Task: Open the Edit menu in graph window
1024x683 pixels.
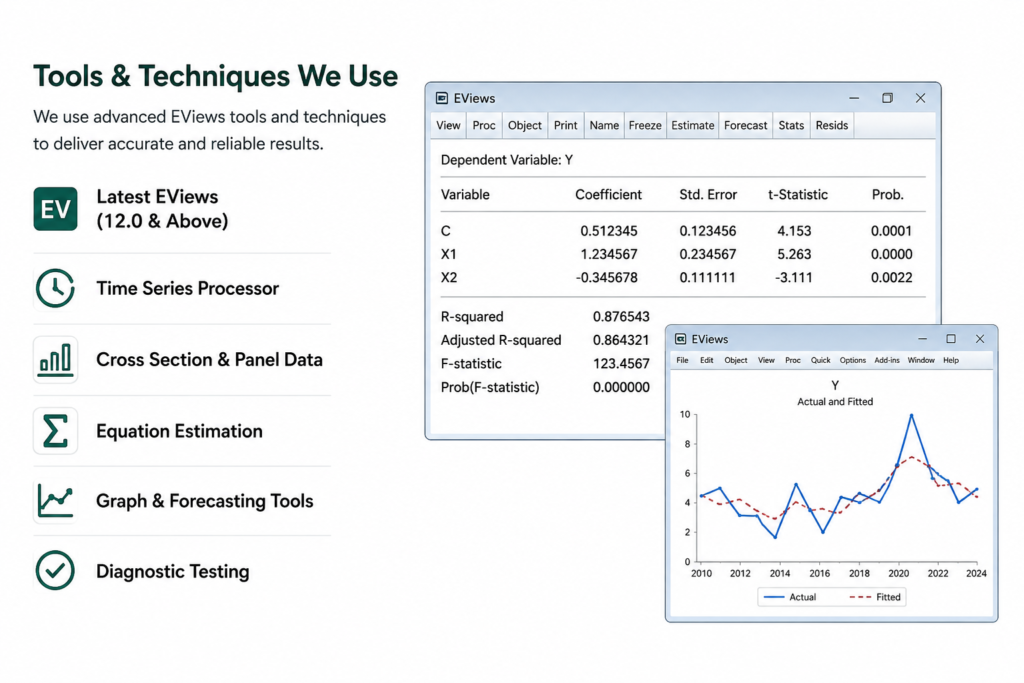Action: click(x=707, y=360)
